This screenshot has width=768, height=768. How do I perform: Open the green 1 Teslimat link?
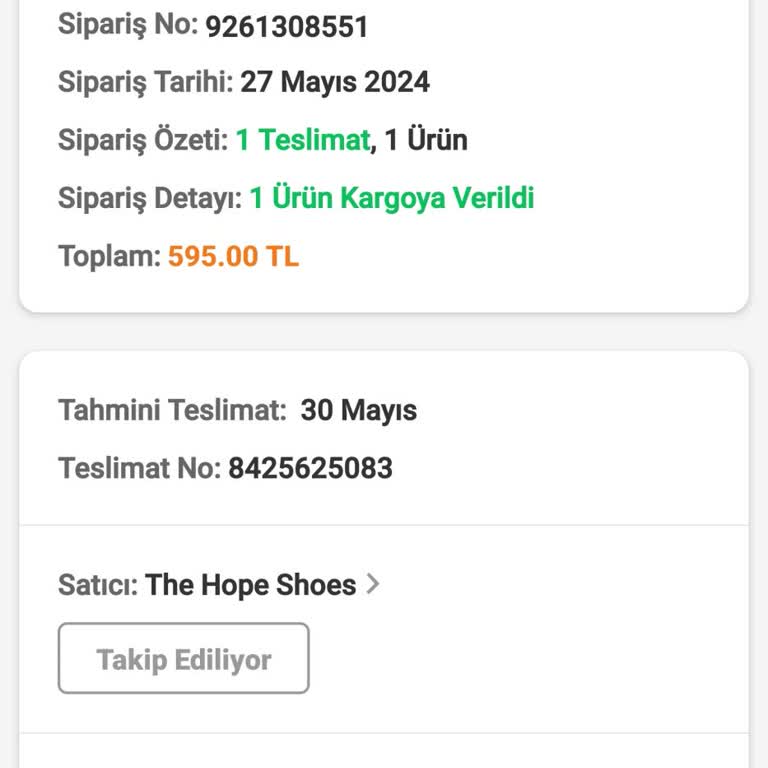(x=302, y=140)
